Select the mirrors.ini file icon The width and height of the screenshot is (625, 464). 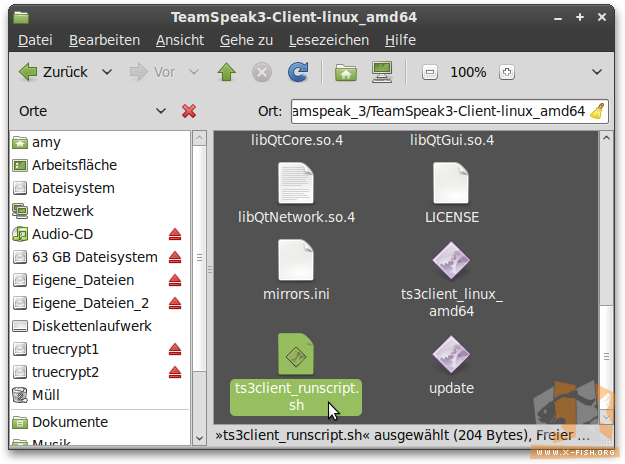[x=296, y=261]
